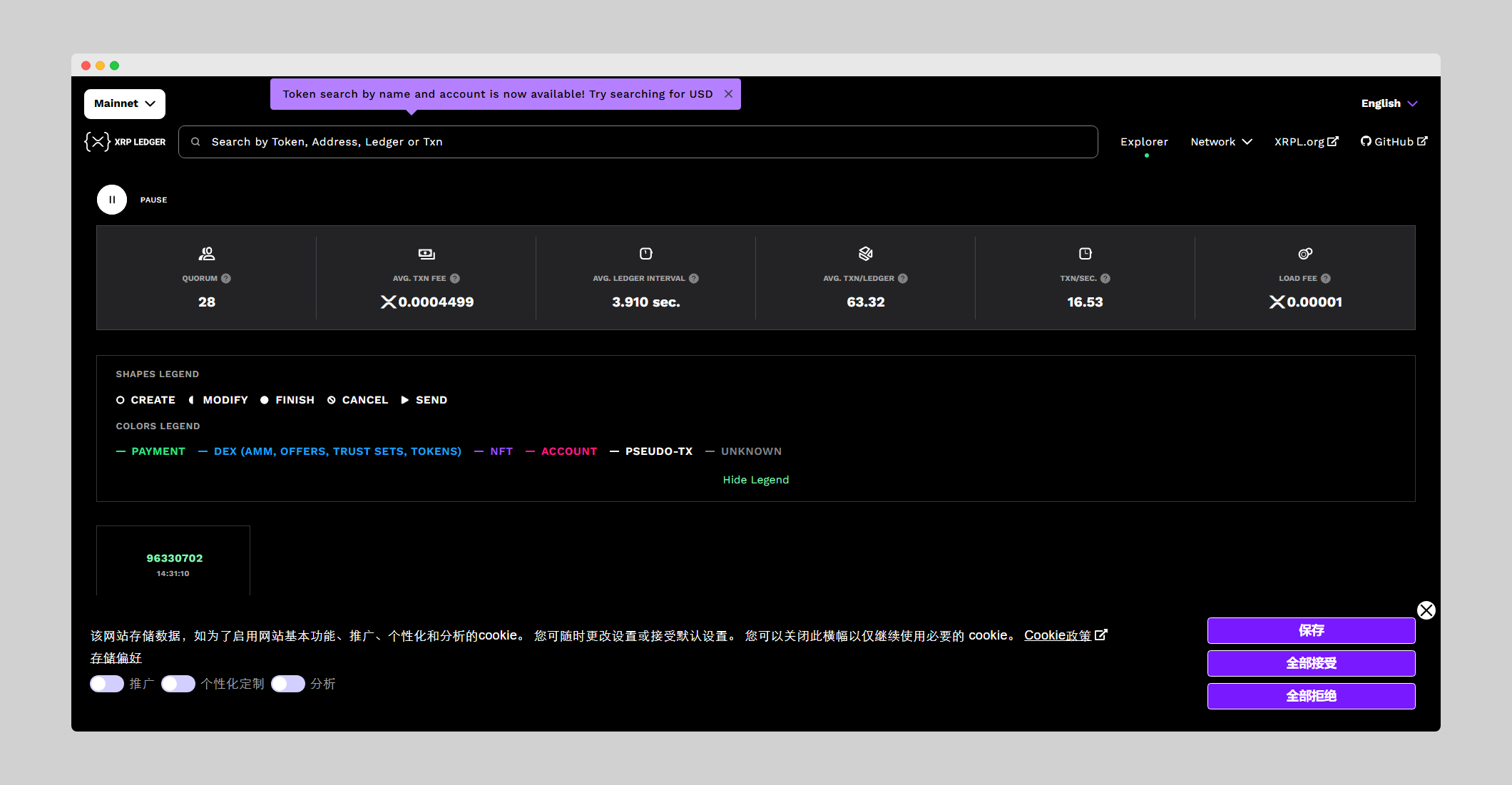The image size is (1512, 785).
Task: Open the Explorer nav item
Action: tap(1144, 142)
